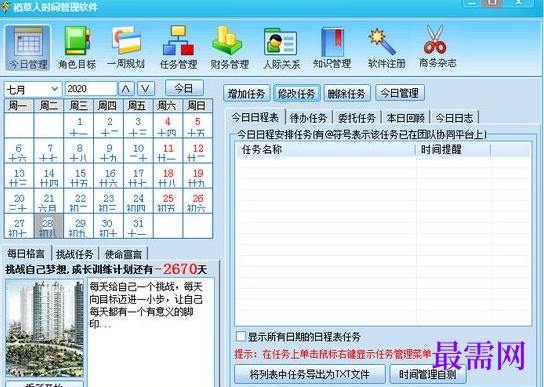Click 今日管理 button beside 删除任务
The width and height of the screenshot is (544, 387).
pos(400,93)
